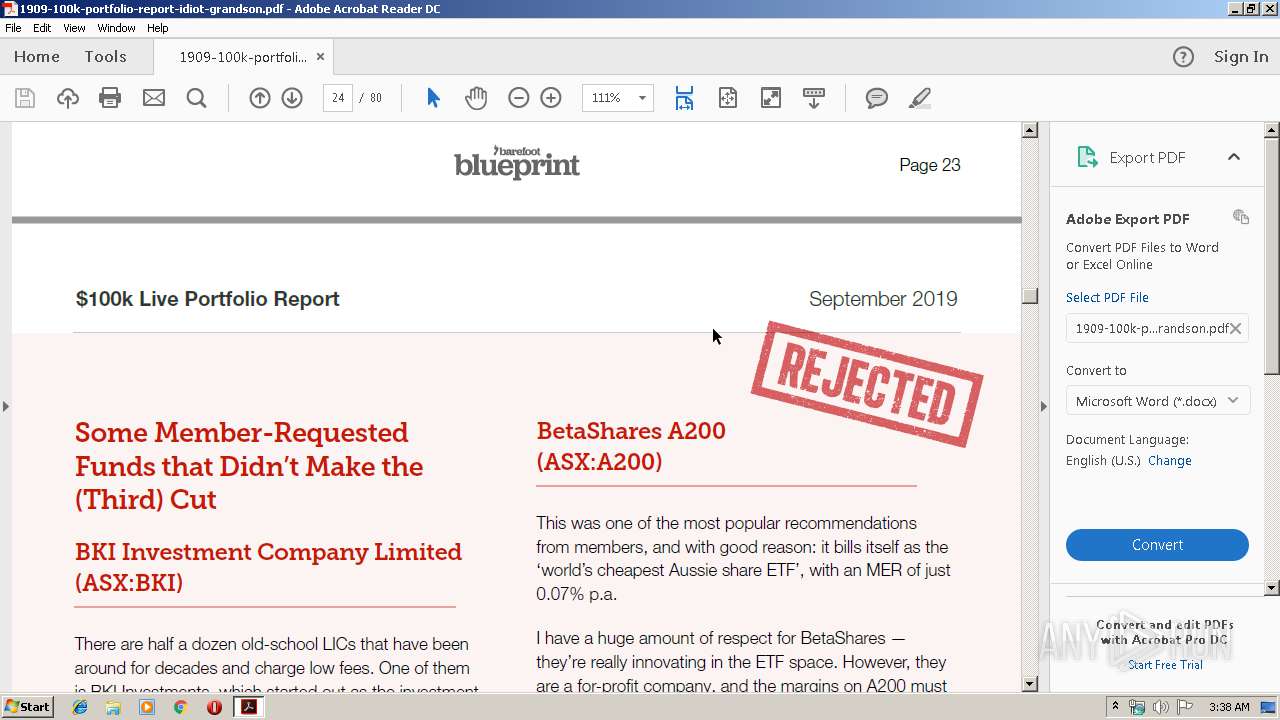Open the Window menu

coord(116,28)
